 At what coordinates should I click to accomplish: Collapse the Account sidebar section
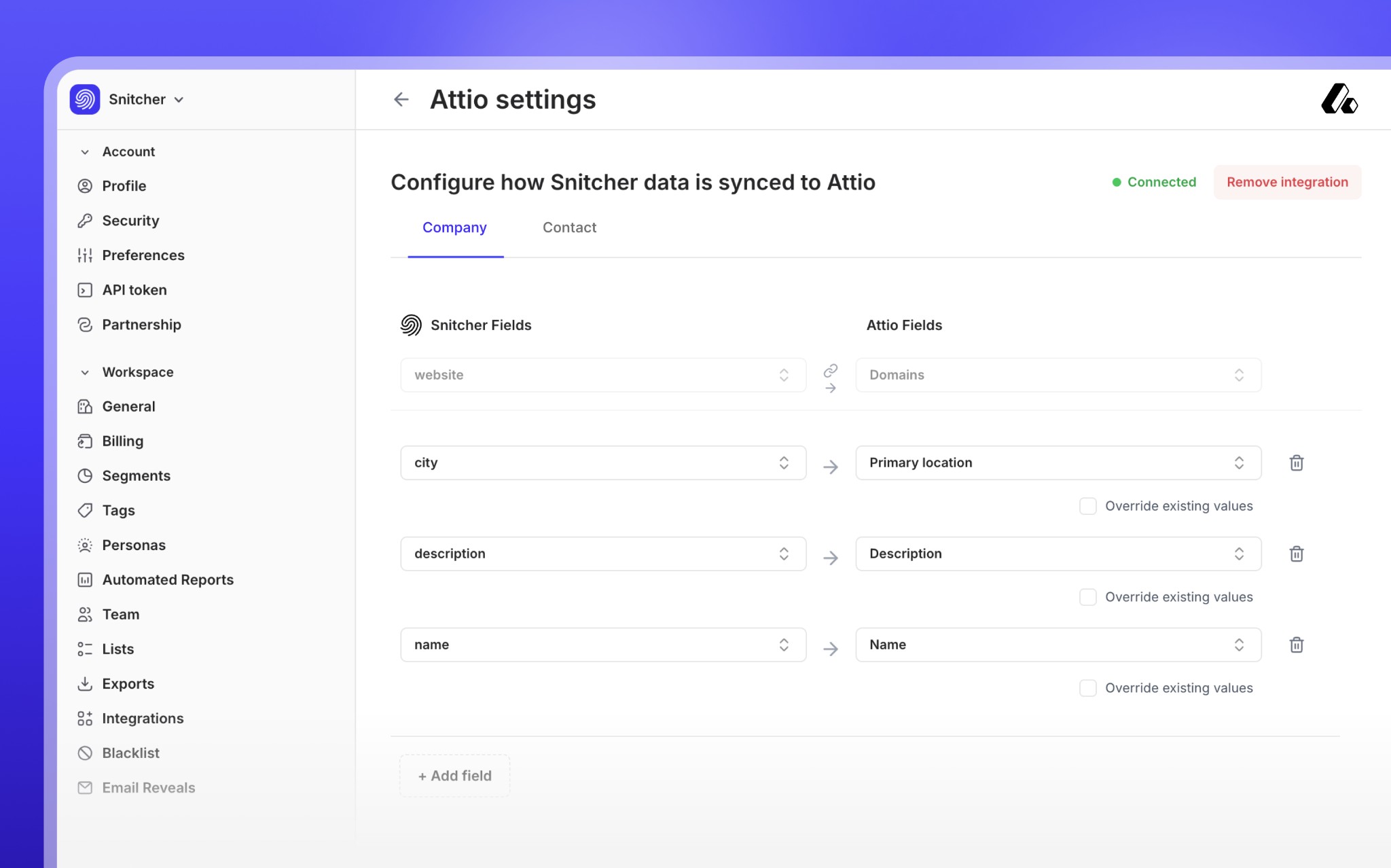(x=85, y=152)
